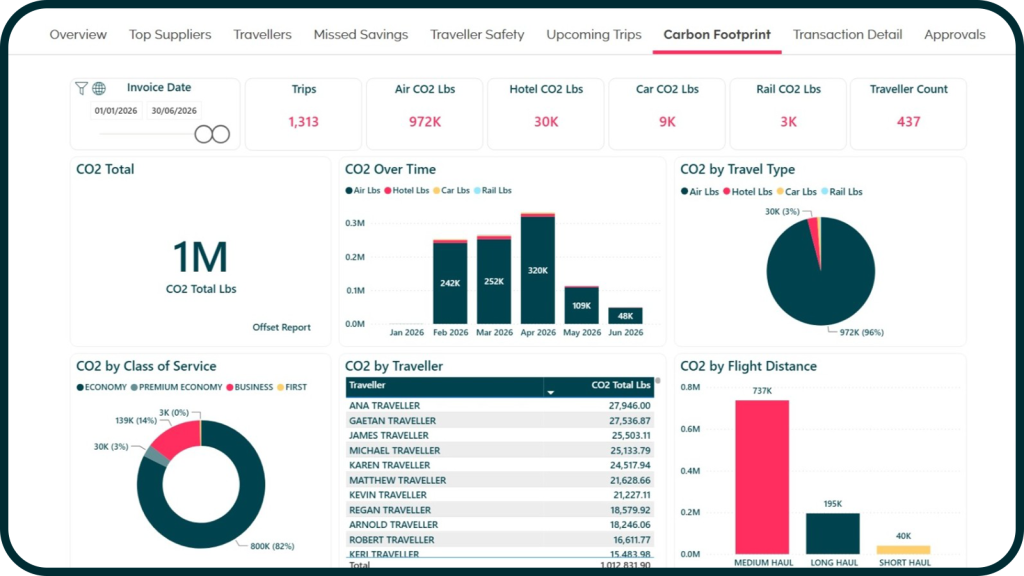Click Car Lbs legend in CO2 Over Time
The width and height of the screenshot is (1024, 576).
tap(451, 191)
